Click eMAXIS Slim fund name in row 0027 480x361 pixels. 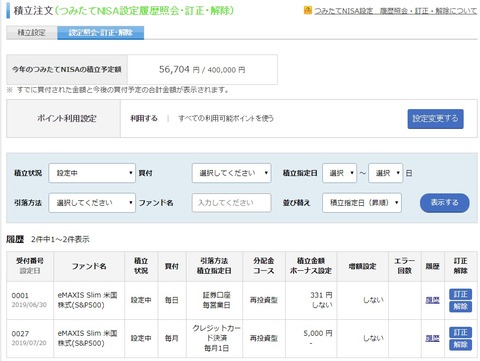[87, 338]
